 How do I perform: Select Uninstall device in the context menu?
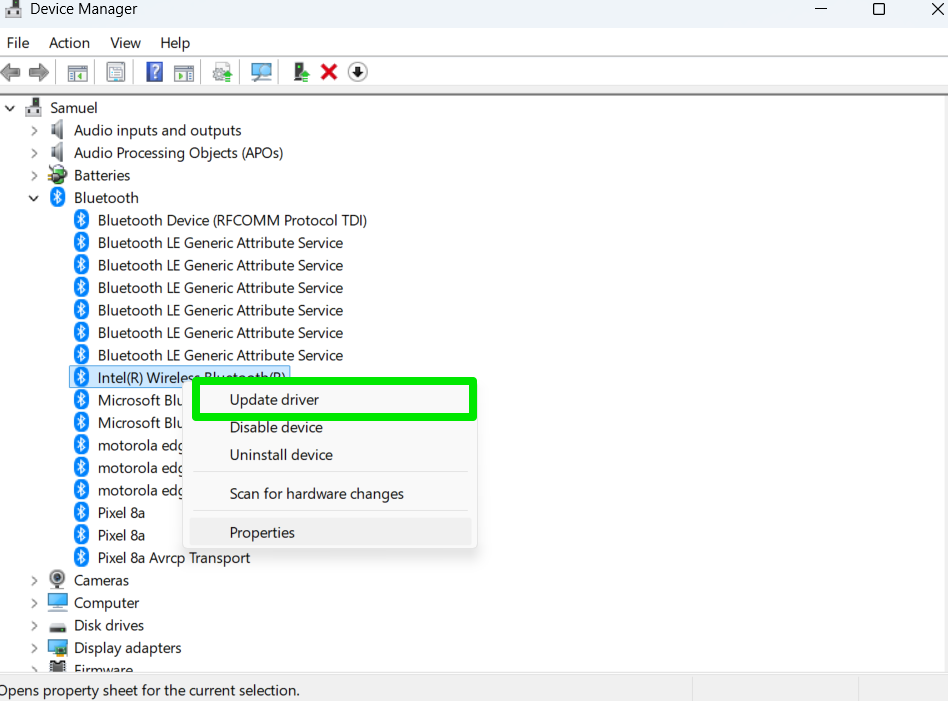coord(330,455)
